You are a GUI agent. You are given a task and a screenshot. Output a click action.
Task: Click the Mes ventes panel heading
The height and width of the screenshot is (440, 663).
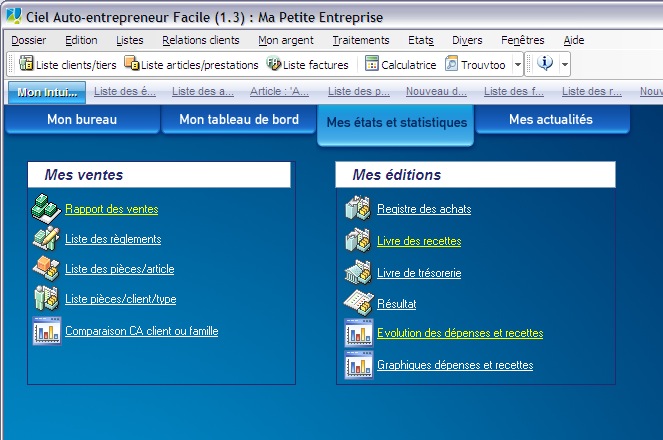(84, 175)
